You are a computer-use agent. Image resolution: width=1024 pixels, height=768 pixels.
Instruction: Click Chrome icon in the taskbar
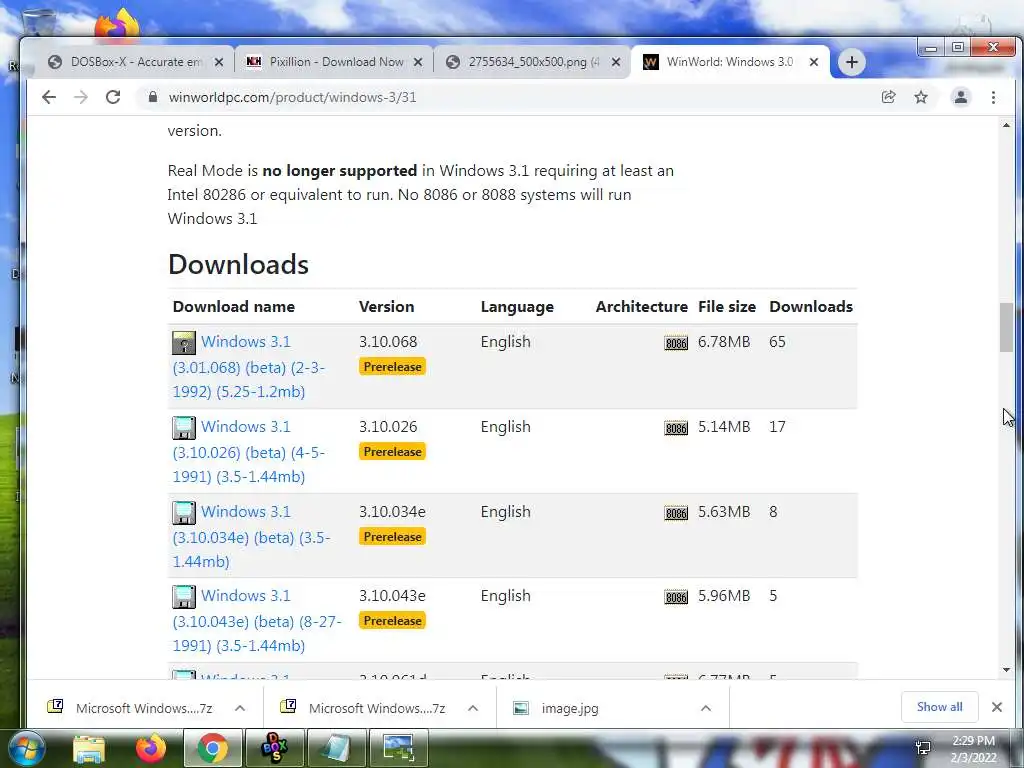[212, 748]
